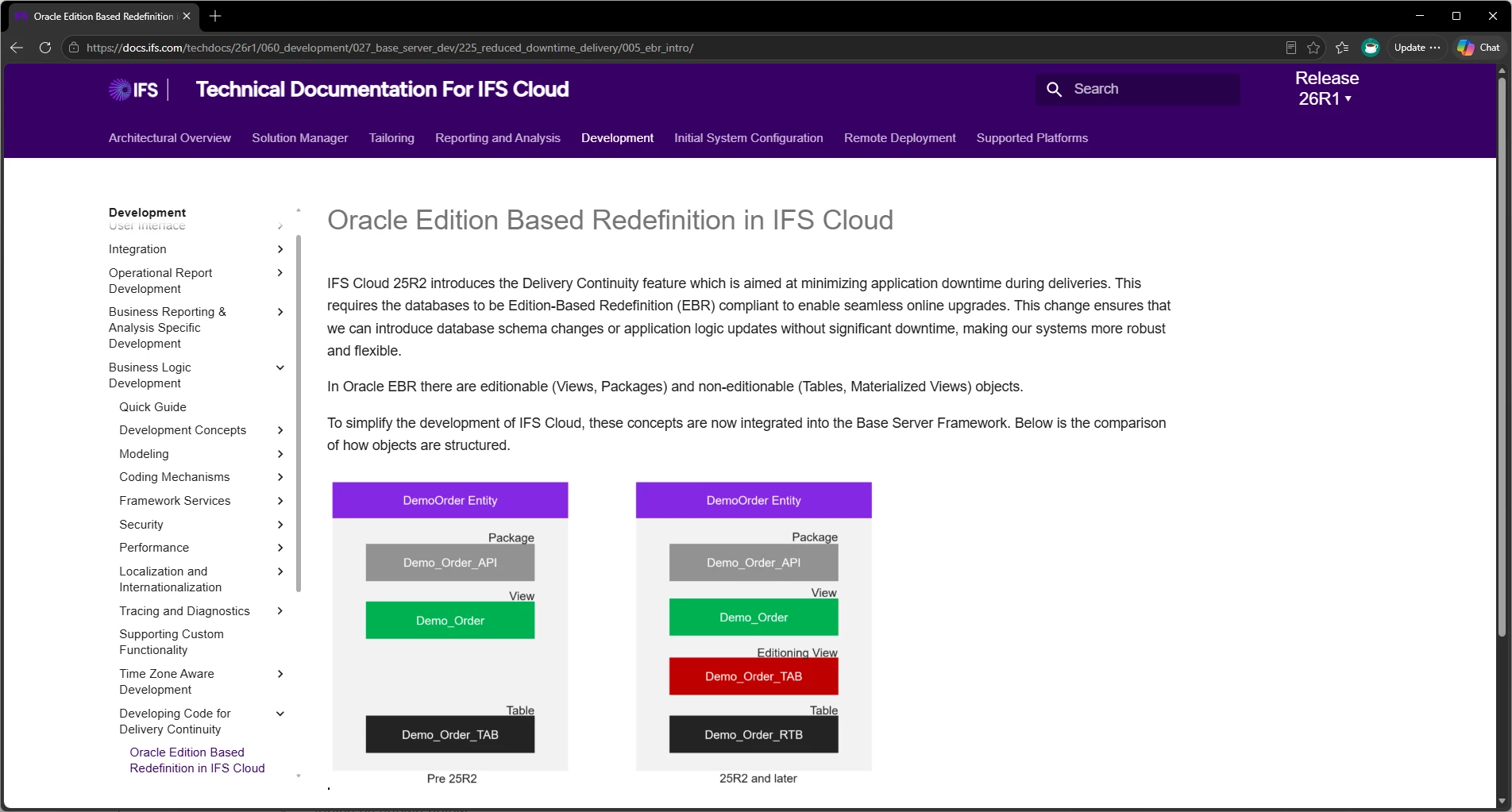Open the Development menu

617,138
